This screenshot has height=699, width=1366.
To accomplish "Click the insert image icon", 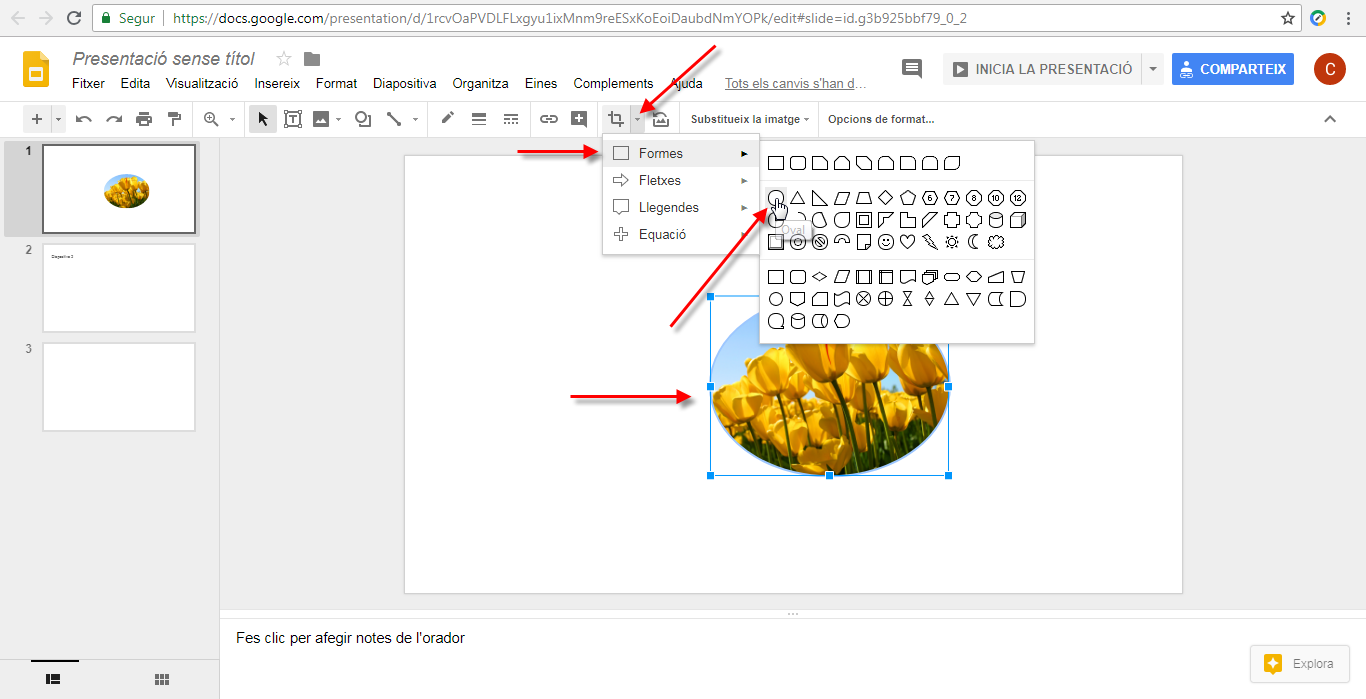I will tap(321, 119).
